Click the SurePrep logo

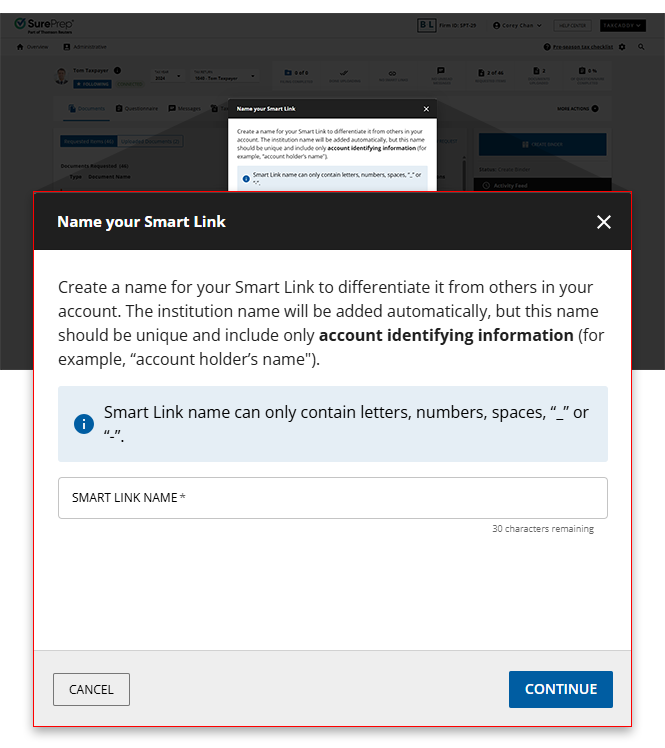pyautogui.click(x=44, y=25)
